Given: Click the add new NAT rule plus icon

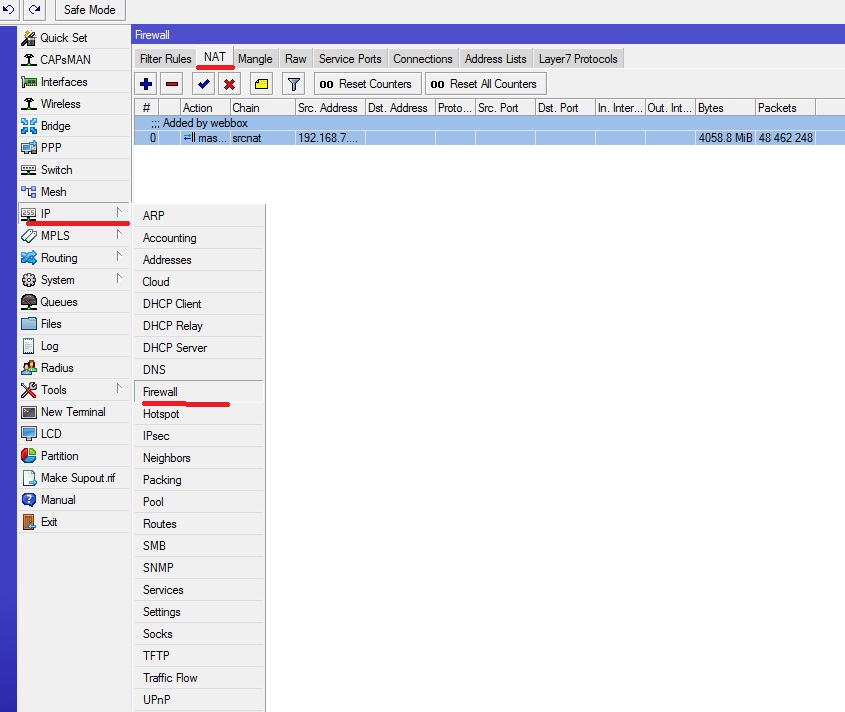Looking at the screenshot, I should click(147, 84).
